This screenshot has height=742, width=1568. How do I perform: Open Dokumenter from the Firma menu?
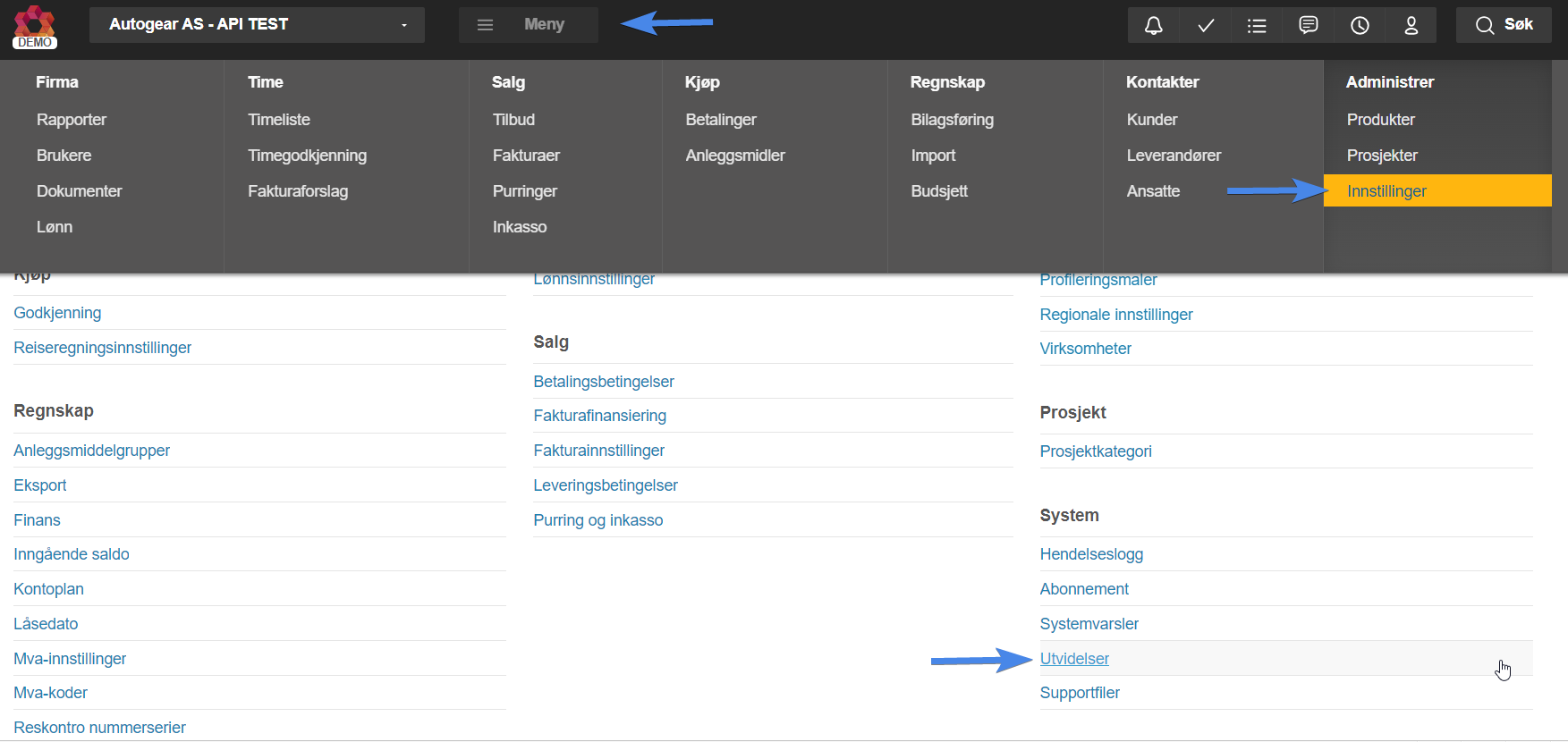pos(79,191)
